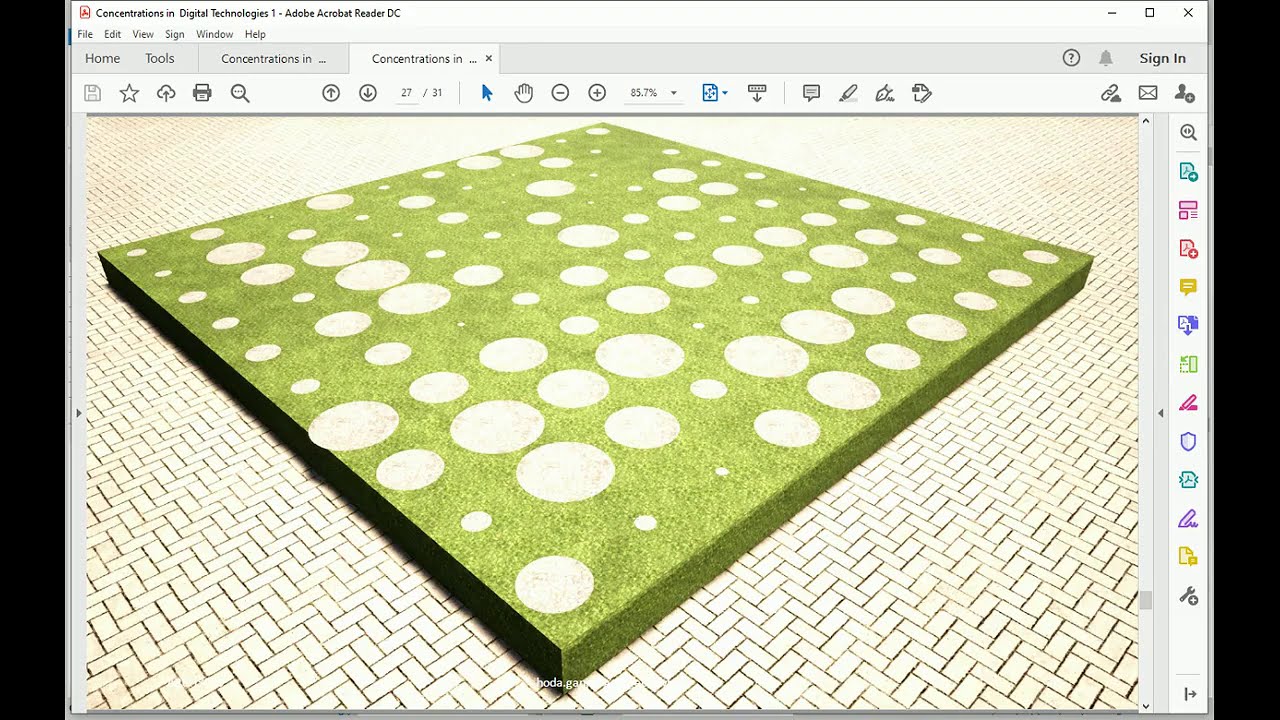Choose the Selection arrow tool
The height and width of the screenshot is (720, 1280).
[487, 93]
